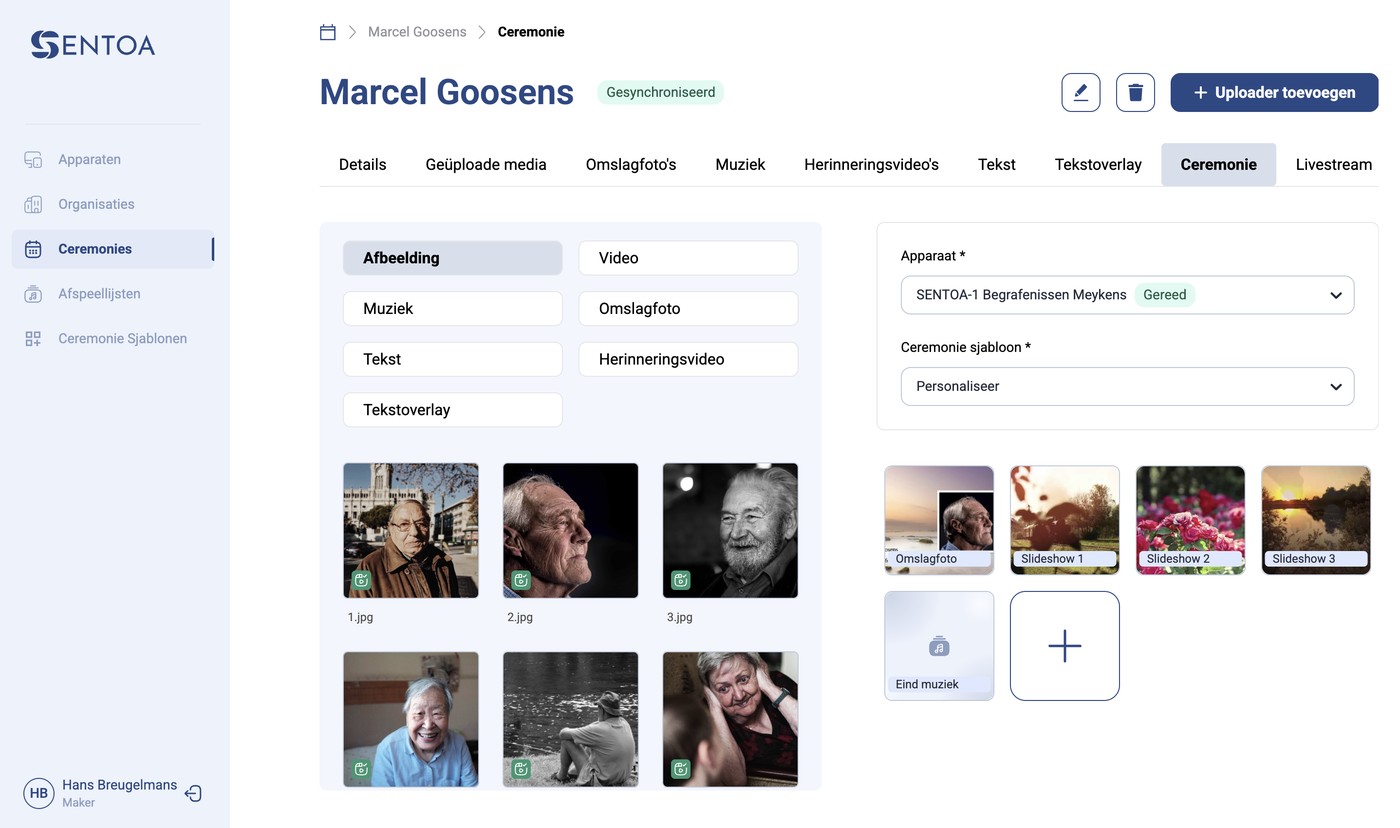Open the Tekstoverlay tab in the tab bar
This screenshot has height=828, width=1400.
1098,165
